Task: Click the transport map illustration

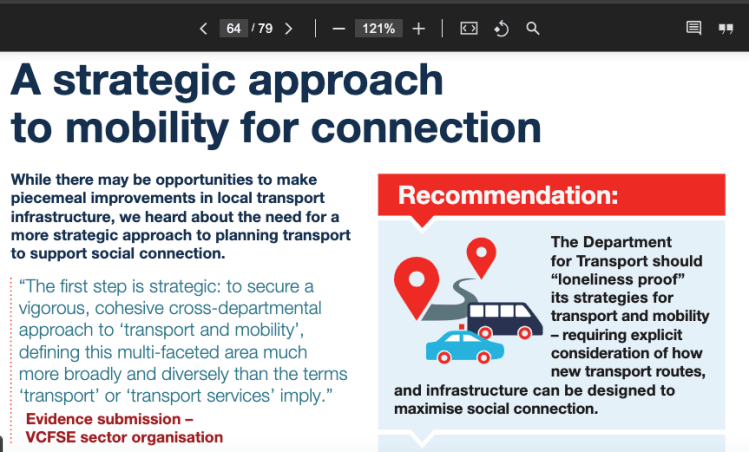Action: tap(465, 300)
